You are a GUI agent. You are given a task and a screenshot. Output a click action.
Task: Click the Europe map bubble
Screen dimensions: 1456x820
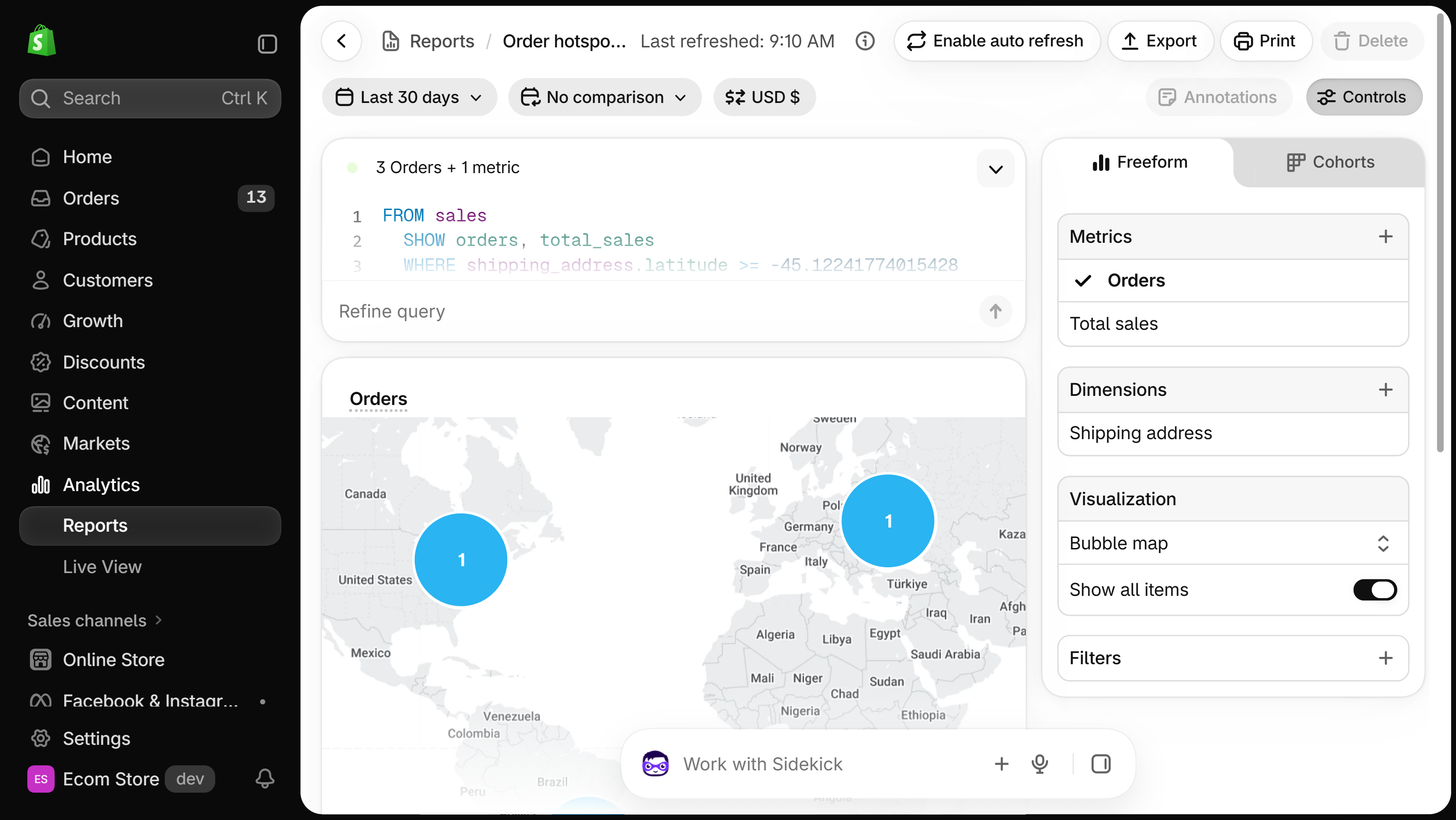887,520
